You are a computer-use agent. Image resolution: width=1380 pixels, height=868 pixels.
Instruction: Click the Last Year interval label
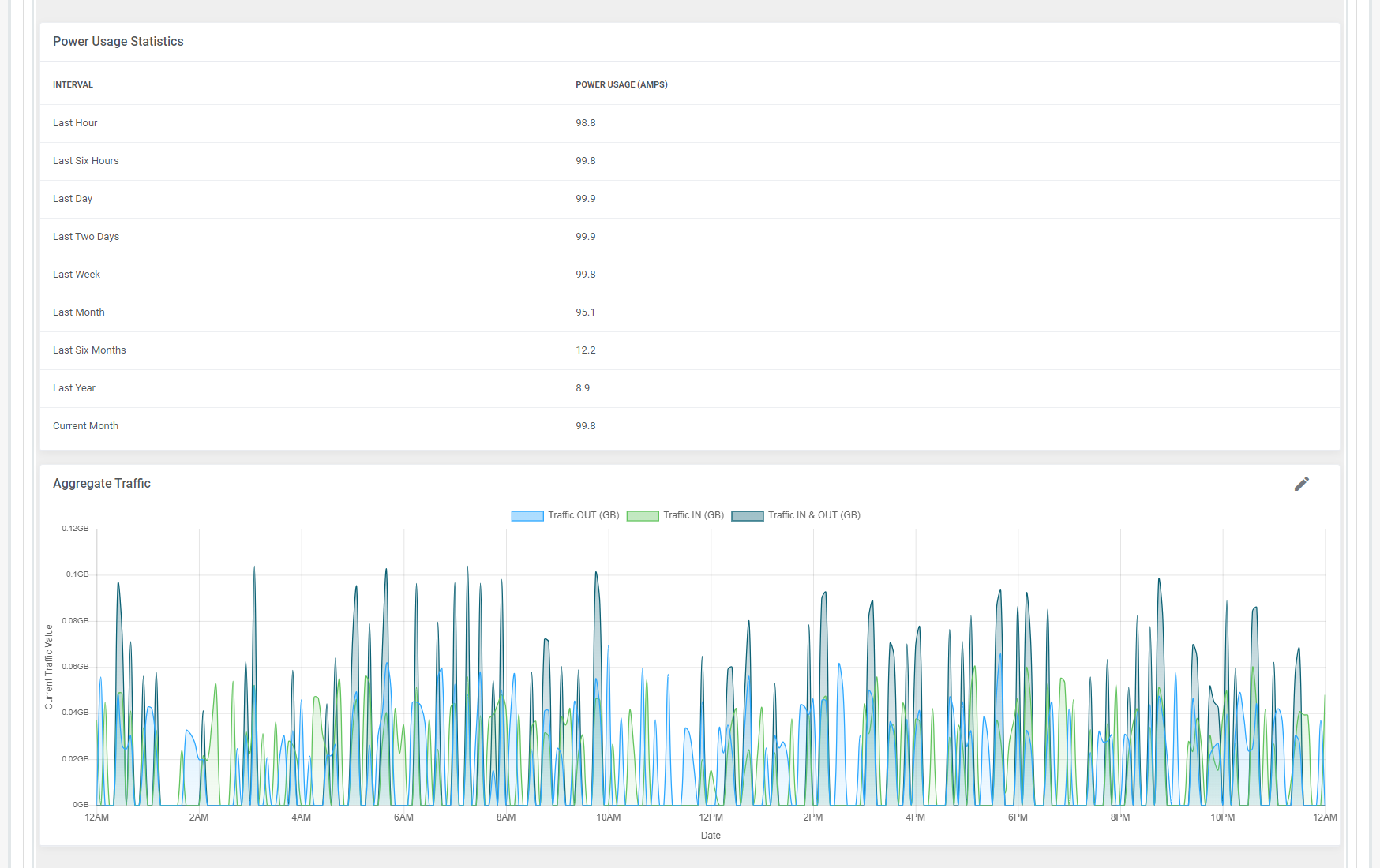click(x=74, y=388)
